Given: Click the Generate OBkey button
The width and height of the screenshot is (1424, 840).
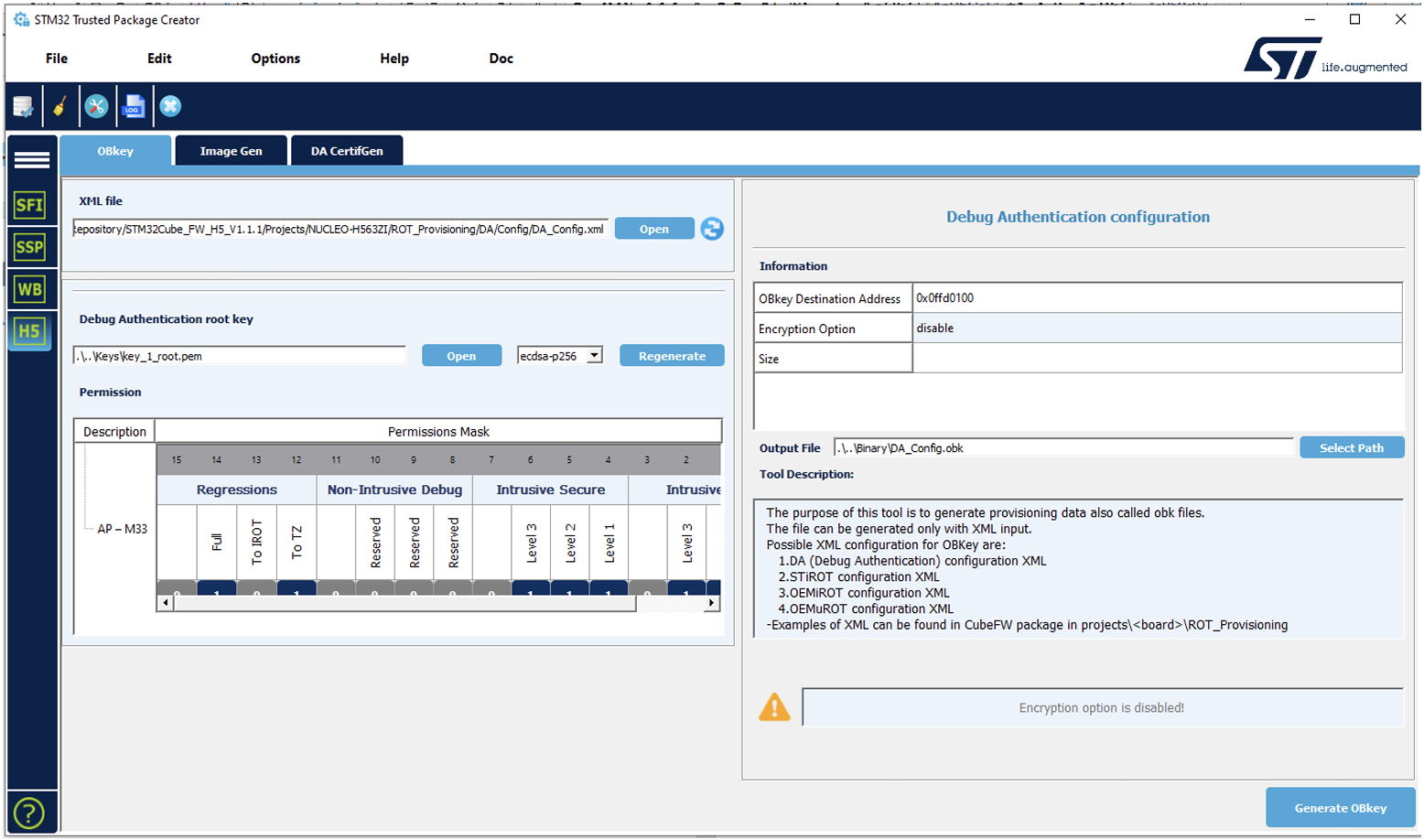Looking at the screenshot, I should [x=1341, y=808].
